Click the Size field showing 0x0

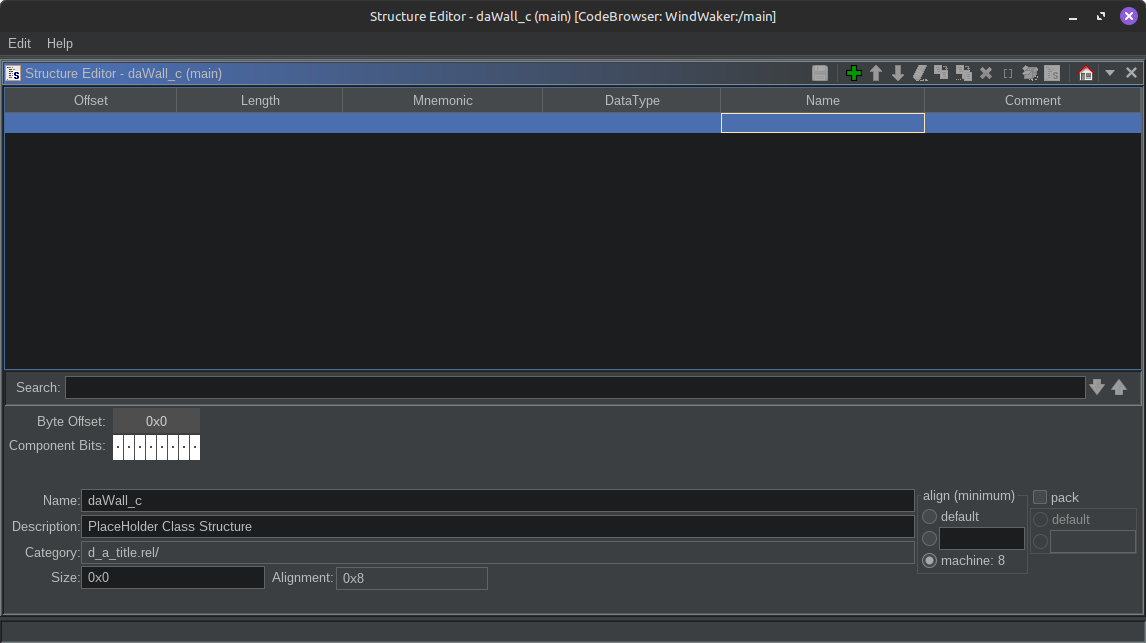(172, 577)
